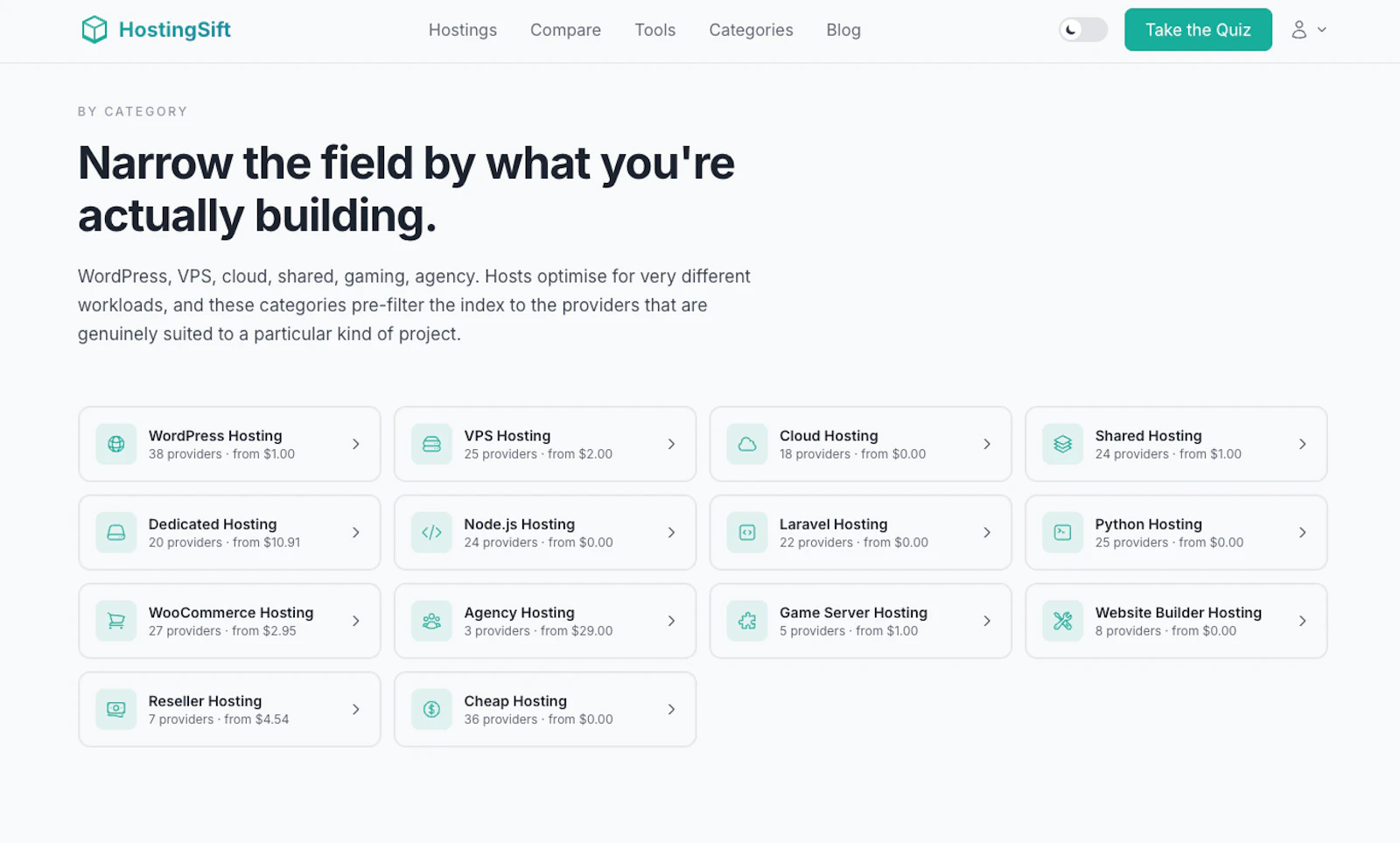Click '38 providers · from $1.00' text
Image resolution: width=1400 pixels, height=843 pixels.
tap(221, 453)
